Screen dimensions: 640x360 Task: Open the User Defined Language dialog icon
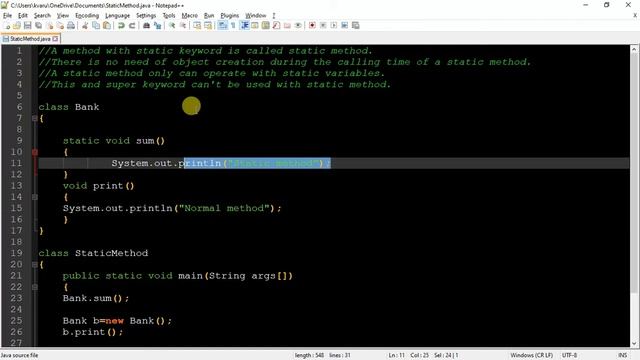(x=255, y=25)
